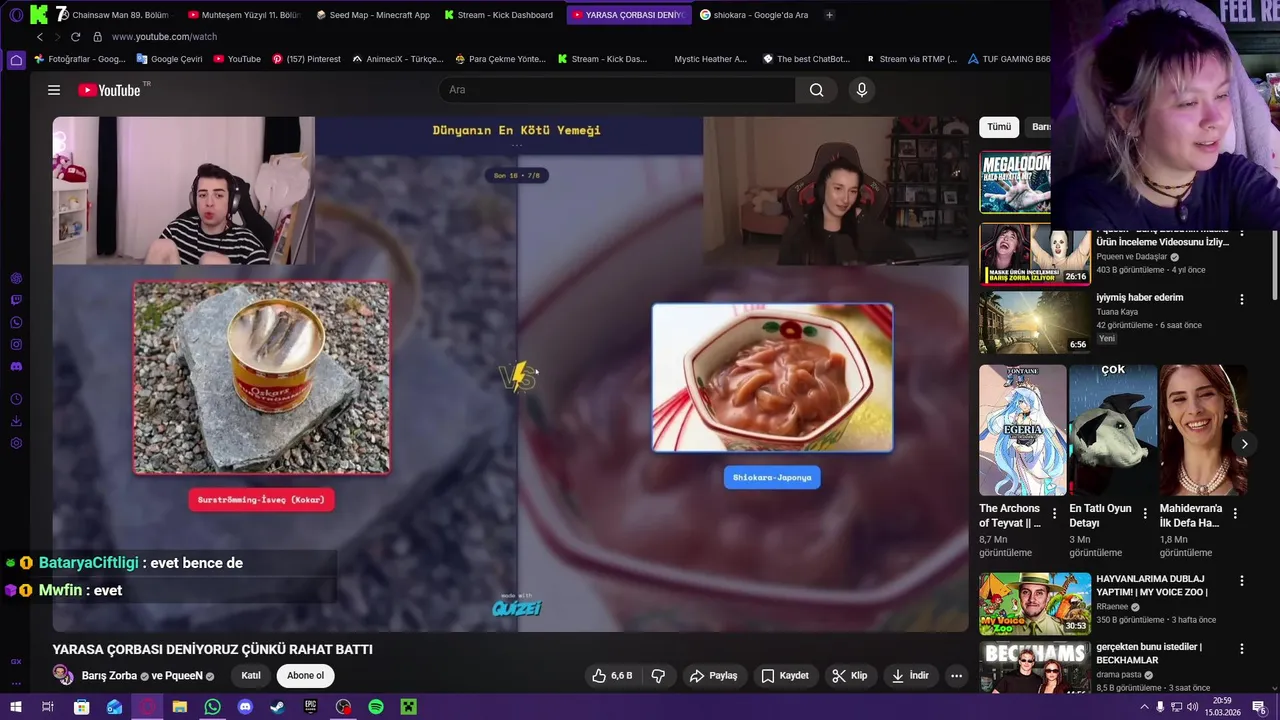Viewport: 1280px width, 720px height.
Task: Click the YouTube search magnifier button
Action: click(x=817, y=90)
